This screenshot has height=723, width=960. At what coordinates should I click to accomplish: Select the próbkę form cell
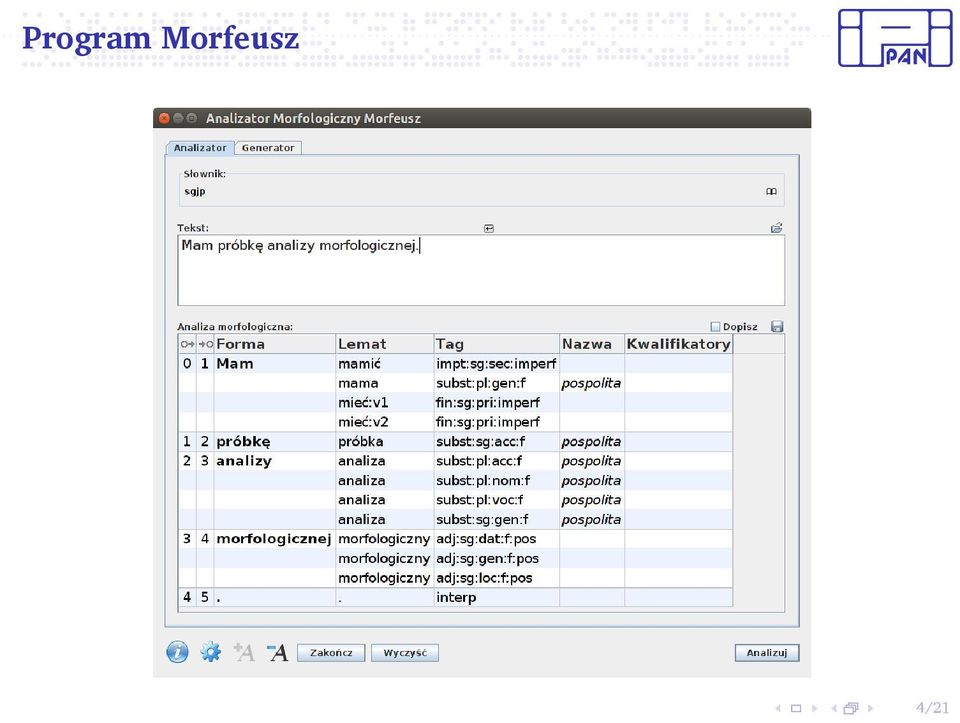274,441
